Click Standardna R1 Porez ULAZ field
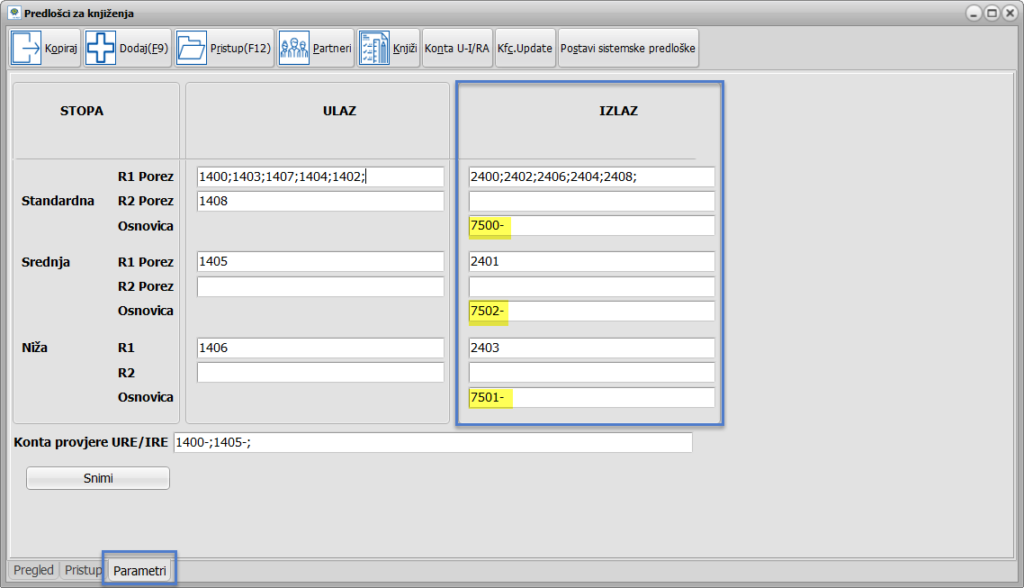1024x588 pixels. tap(320, 177)
